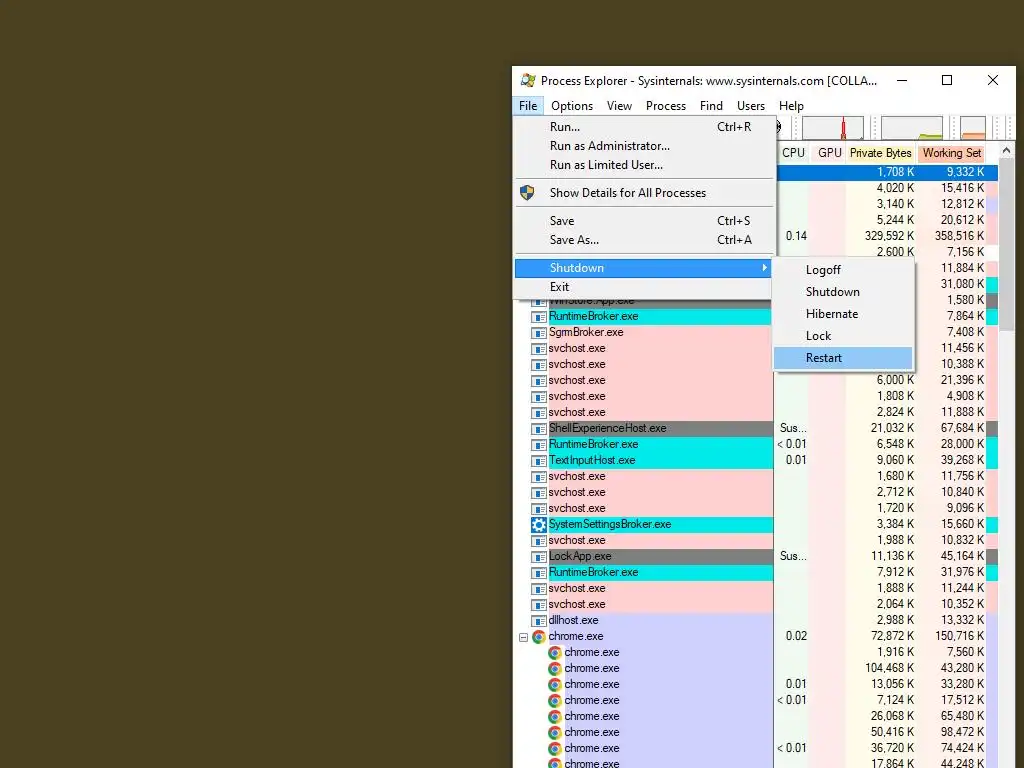This screenshot has height=768, width=1024.
Task: Click the ShellExperienceHost.exe icon
Action: point(539,429)
